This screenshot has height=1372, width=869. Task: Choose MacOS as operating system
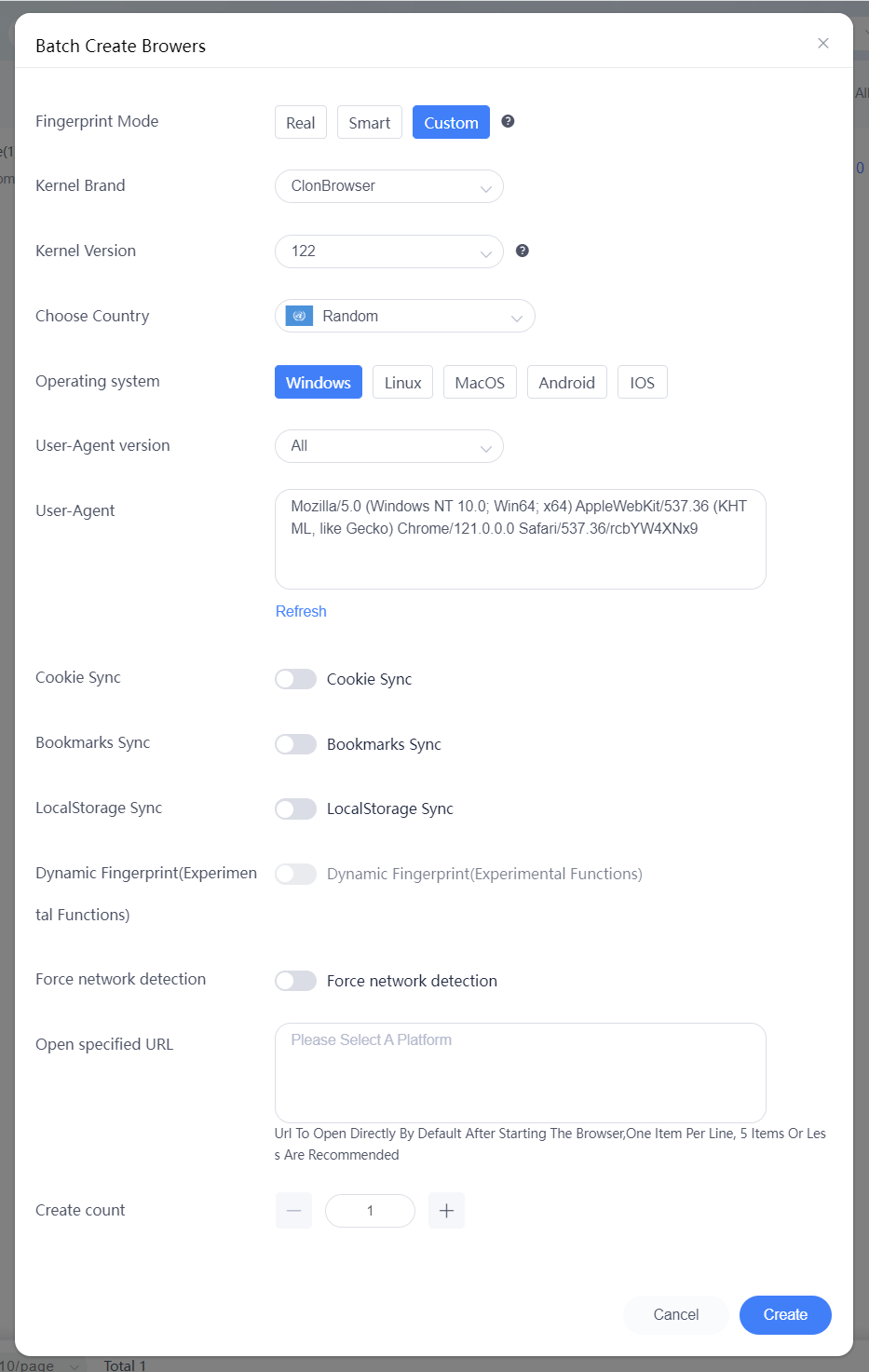[x=480, y=382]
